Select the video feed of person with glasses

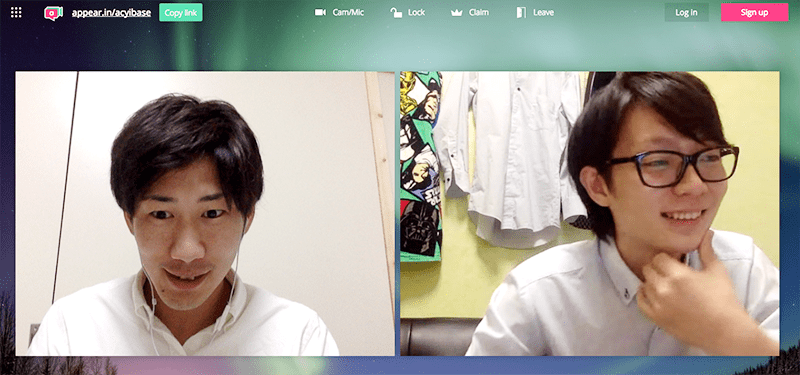(590, 213)
